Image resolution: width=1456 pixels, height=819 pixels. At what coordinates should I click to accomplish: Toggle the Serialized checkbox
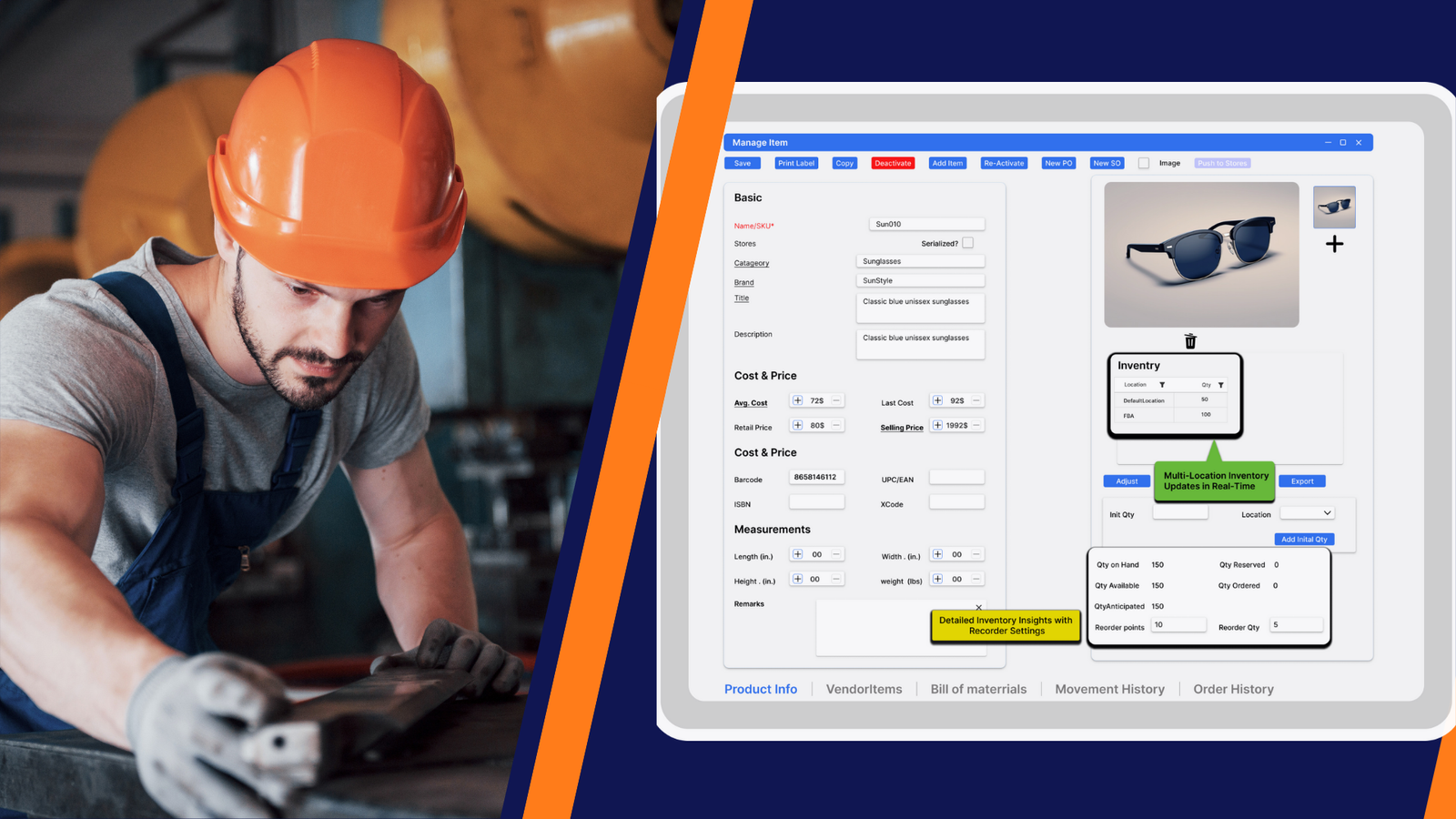pyautogui.click(x=967, y=243)
